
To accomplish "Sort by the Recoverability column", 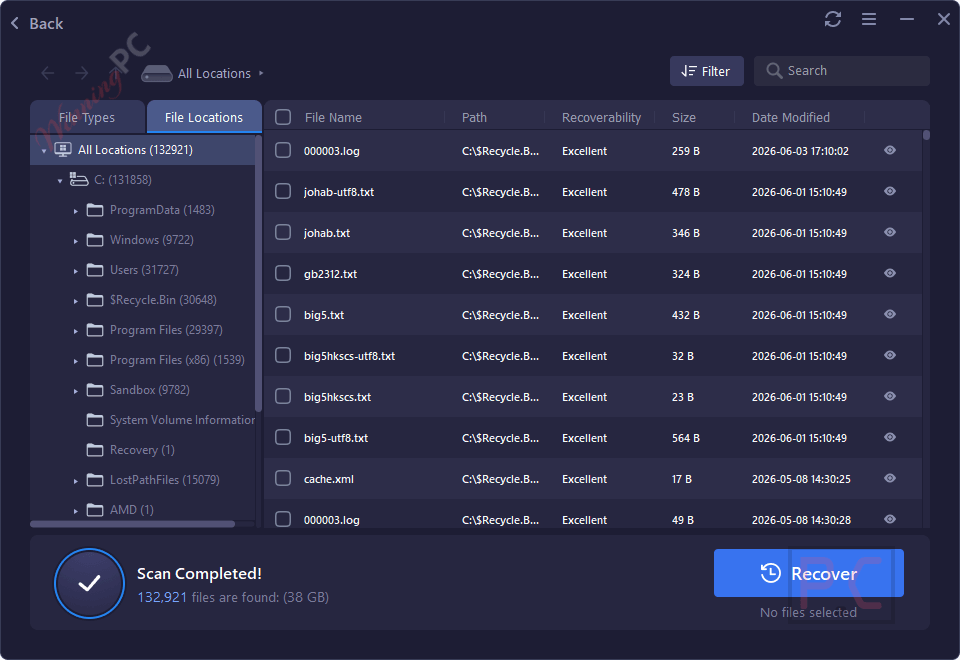I will (x=601, y=118).
